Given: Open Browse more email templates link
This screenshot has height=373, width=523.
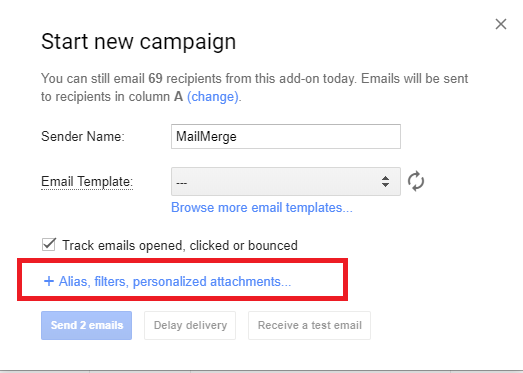Looking at the screenshot, I should coord(262,208).
